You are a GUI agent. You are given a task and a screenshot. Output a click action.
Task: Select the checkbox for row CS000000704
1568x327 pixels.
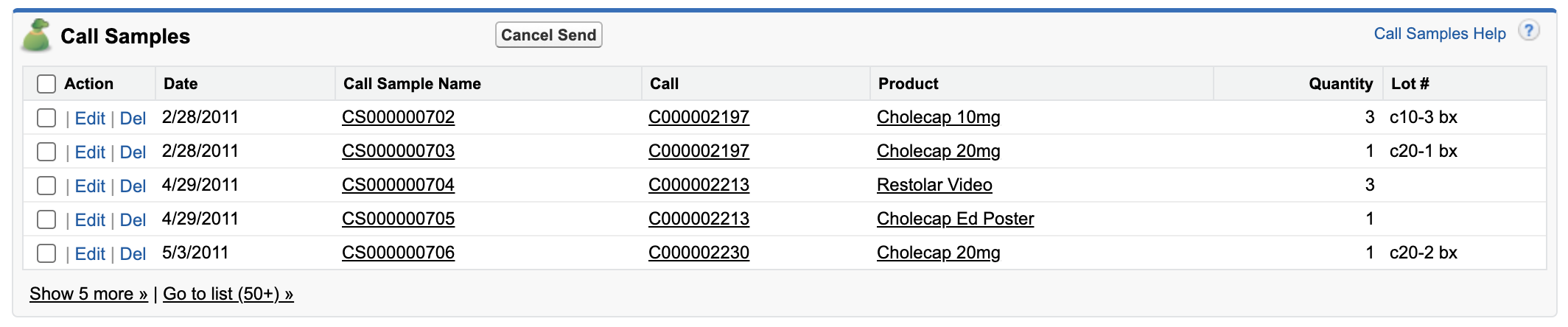(46, 186)
